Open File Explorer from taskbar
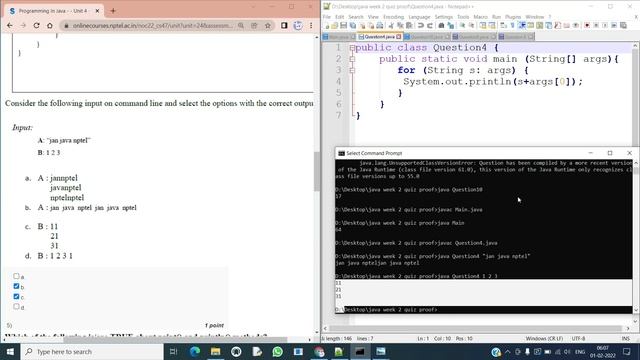This screenshot has width=640, height=360. [216, 351]
